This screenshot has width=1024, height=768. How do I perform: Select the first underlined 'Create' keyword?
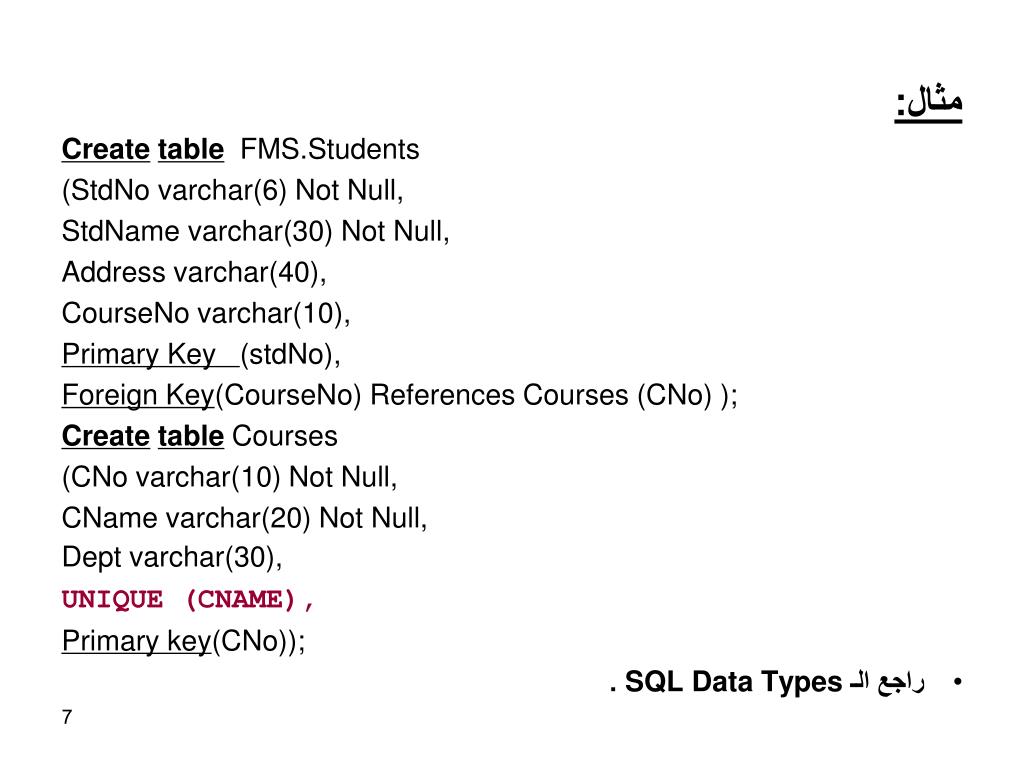(106, 150)
